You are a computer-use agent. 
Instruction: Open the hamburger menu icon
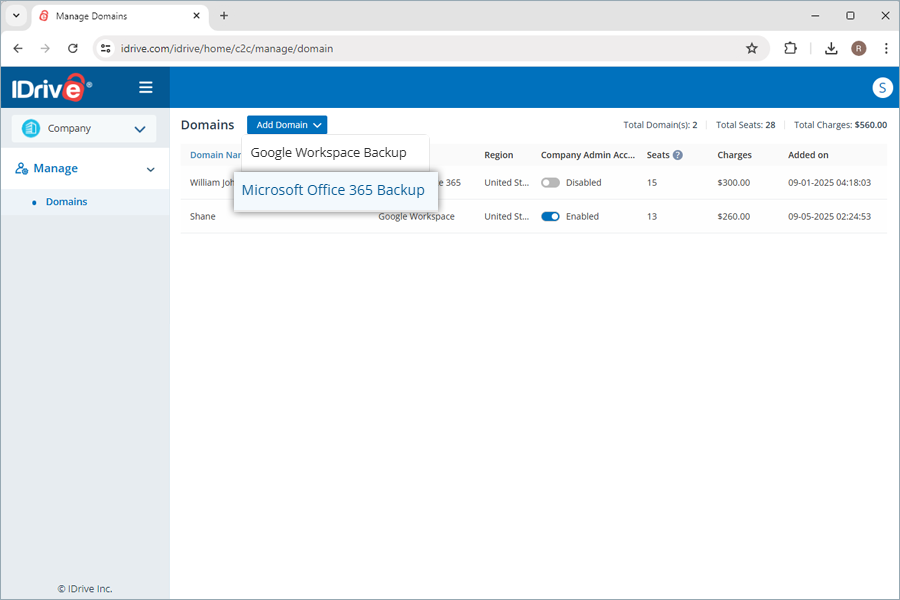point(146,87)
